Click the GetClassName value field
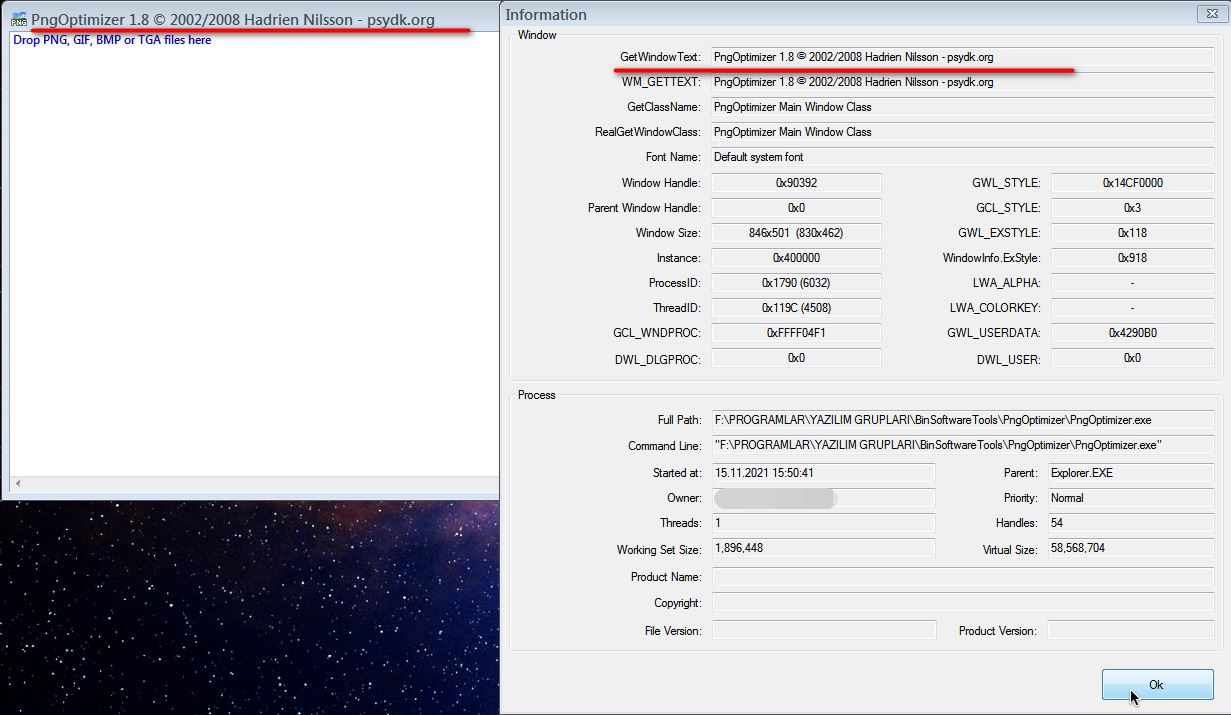 [x=962, y=107]
